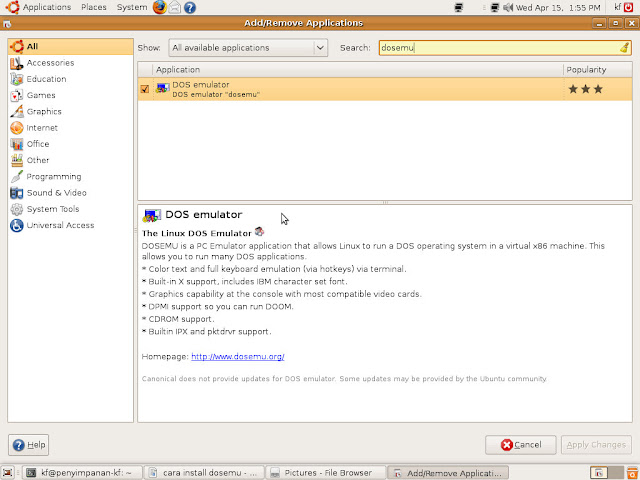The image size is (640, 480).
Task: Click the red power icon top right
Action: tap(628, 7)
